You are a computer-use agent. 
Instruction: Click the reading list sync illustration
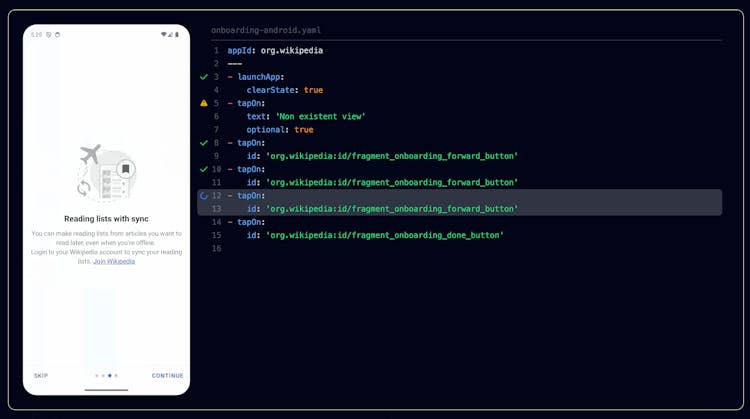(x=106, y=173)
